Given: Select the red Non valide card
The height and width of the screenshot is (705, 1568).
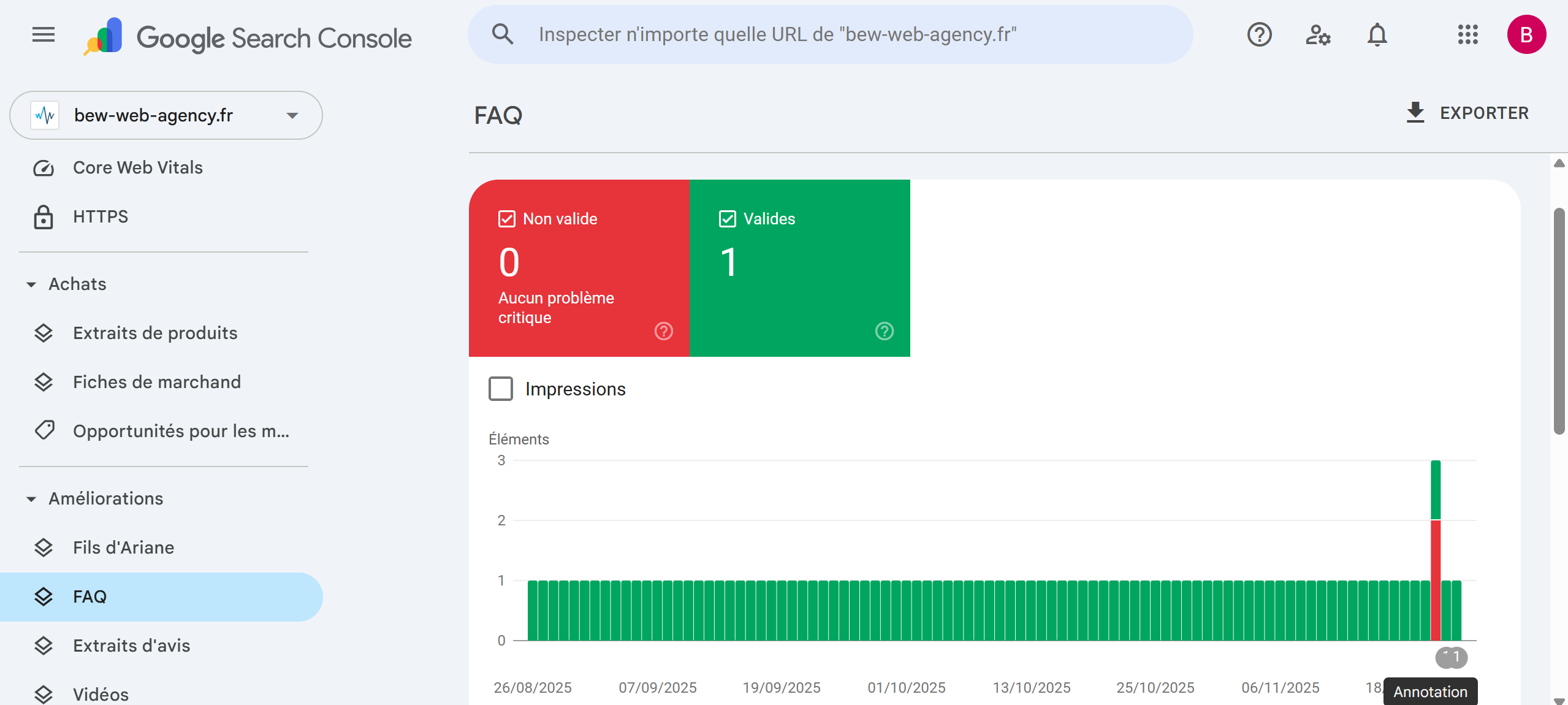Looking at the screenshot, I should [x=579, y=268].
